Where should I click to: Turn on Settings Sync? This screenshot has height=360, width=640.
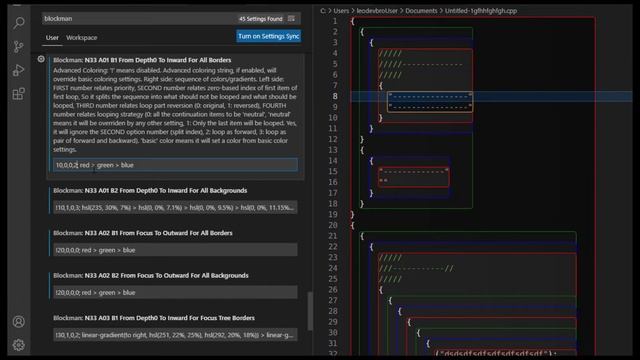pyautogui.click(x=269, y=36)
